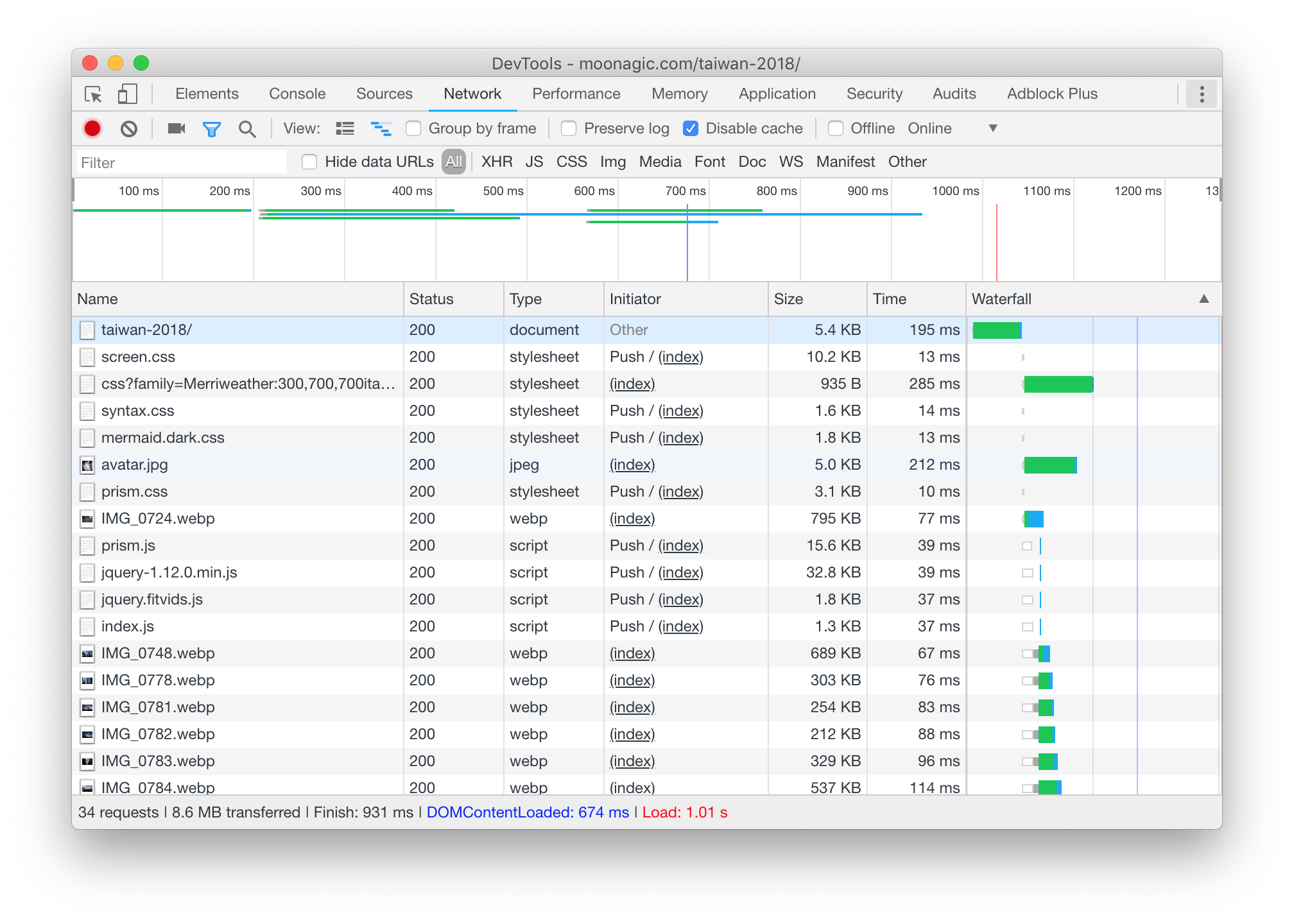The width and height of the screenshot is (1294, 924).
Task: Toggle the blue filter funnel icon
Action: coord(212,129)
